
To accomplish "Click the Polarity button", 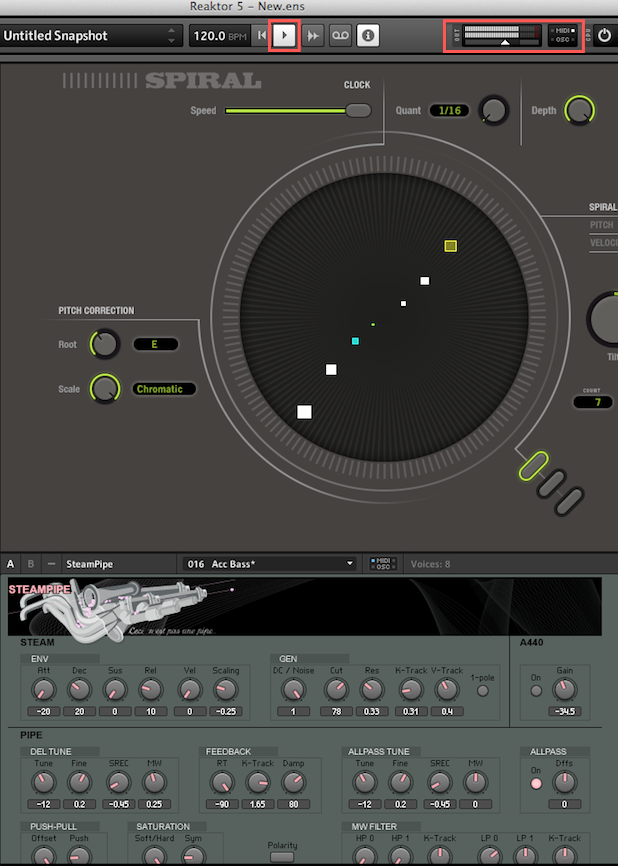I will (x=283, y=857).
